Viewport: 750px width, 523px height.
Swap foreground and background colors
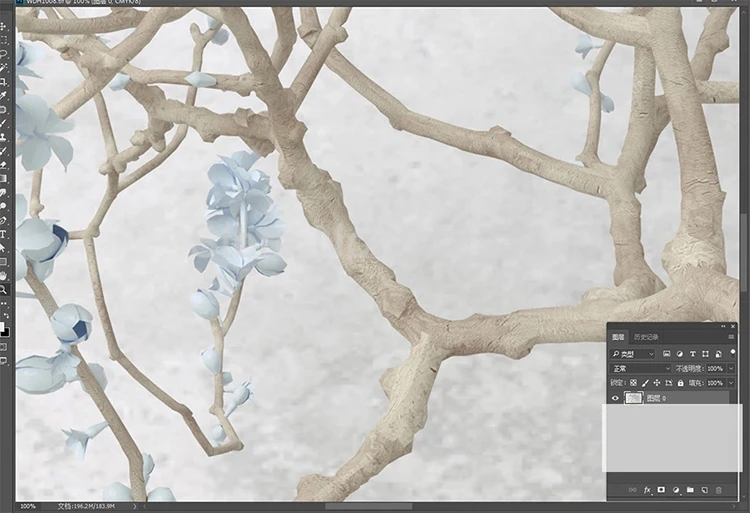click(x=6, y=316)
